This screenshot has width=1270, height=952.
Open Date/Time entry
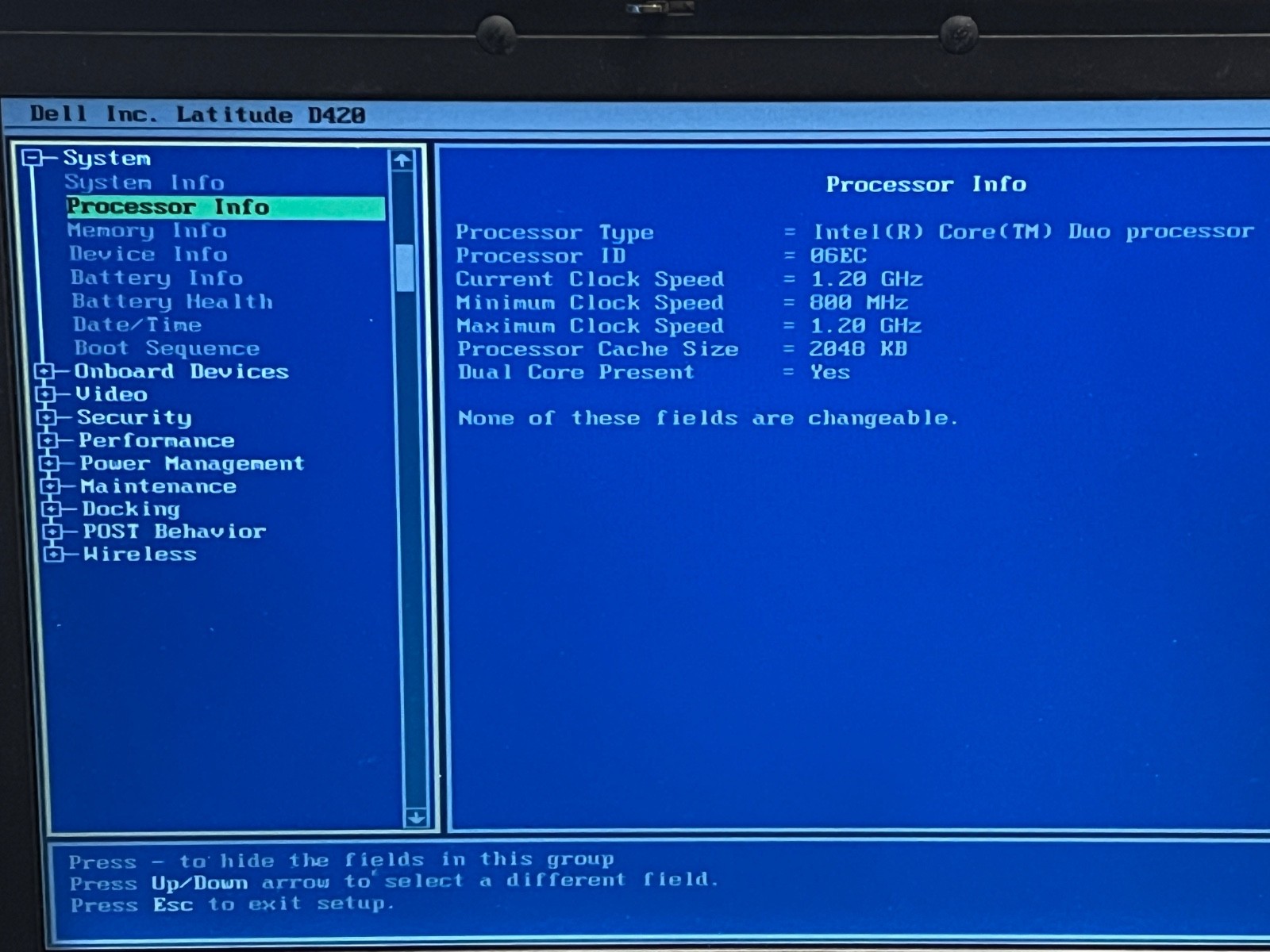137,324
